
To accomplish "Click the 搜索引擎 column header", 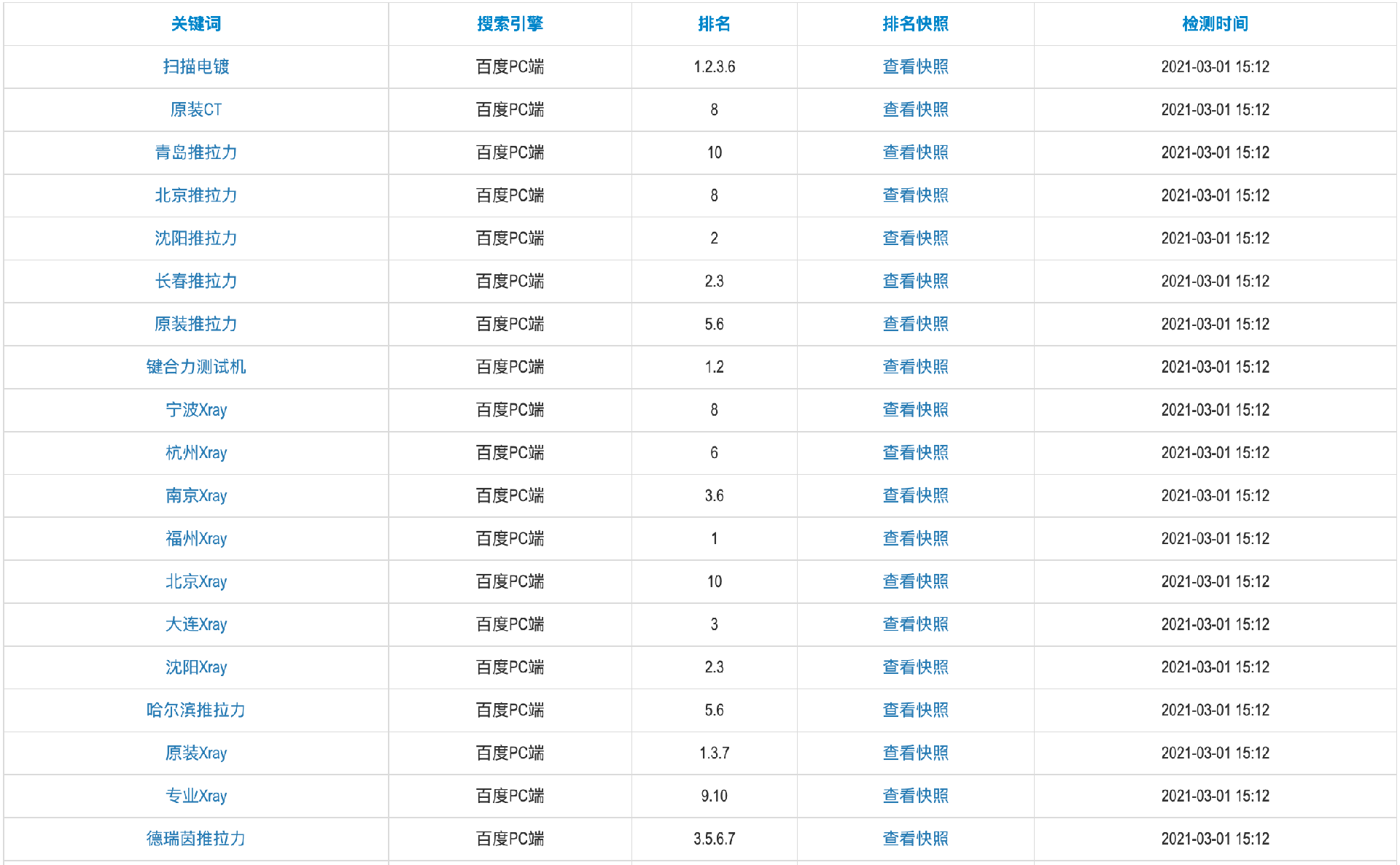I will (x=510, y=24).
